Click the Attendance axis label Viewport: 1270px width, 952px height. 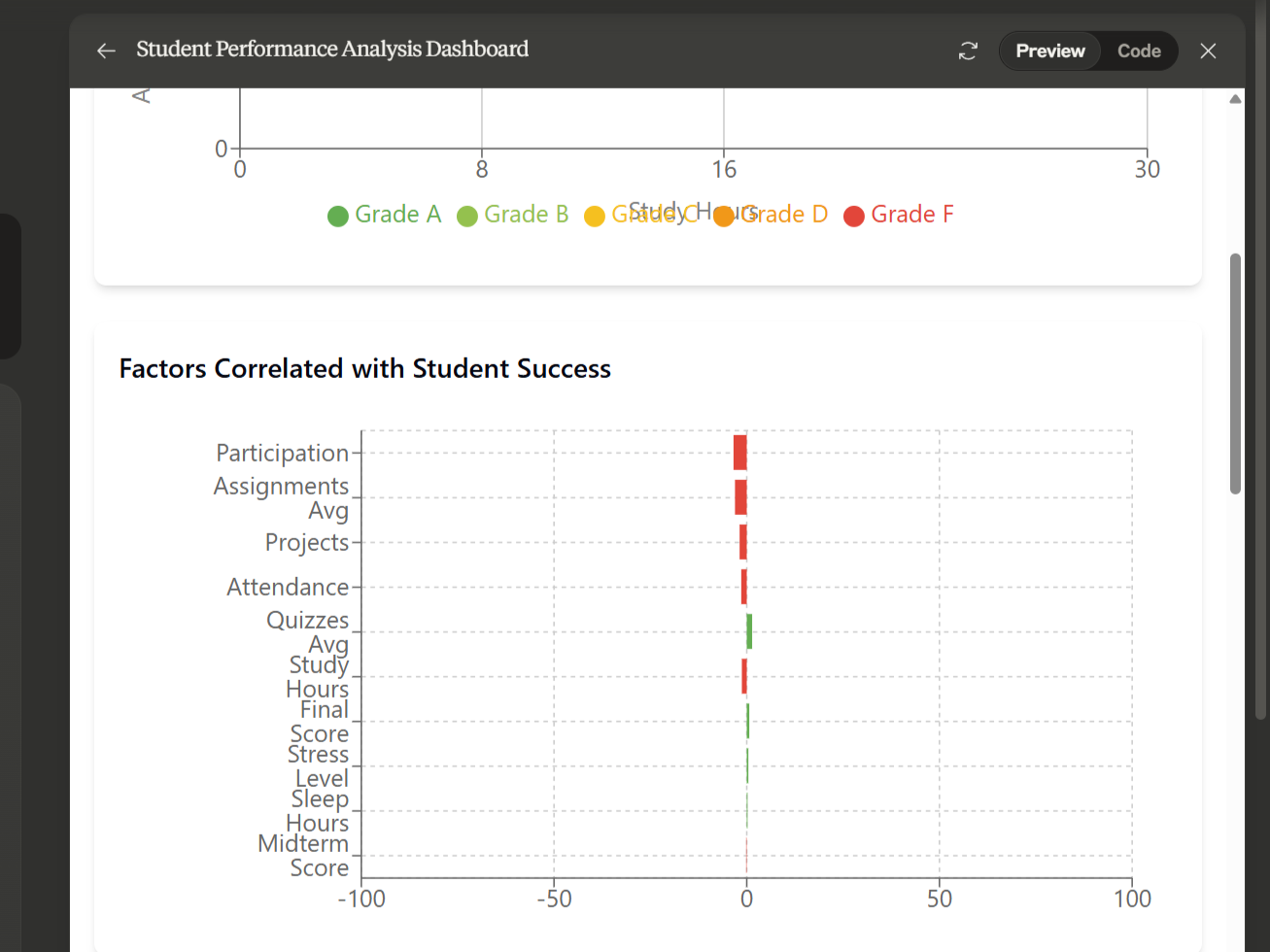pyautogui.click(x=288, y=587)
